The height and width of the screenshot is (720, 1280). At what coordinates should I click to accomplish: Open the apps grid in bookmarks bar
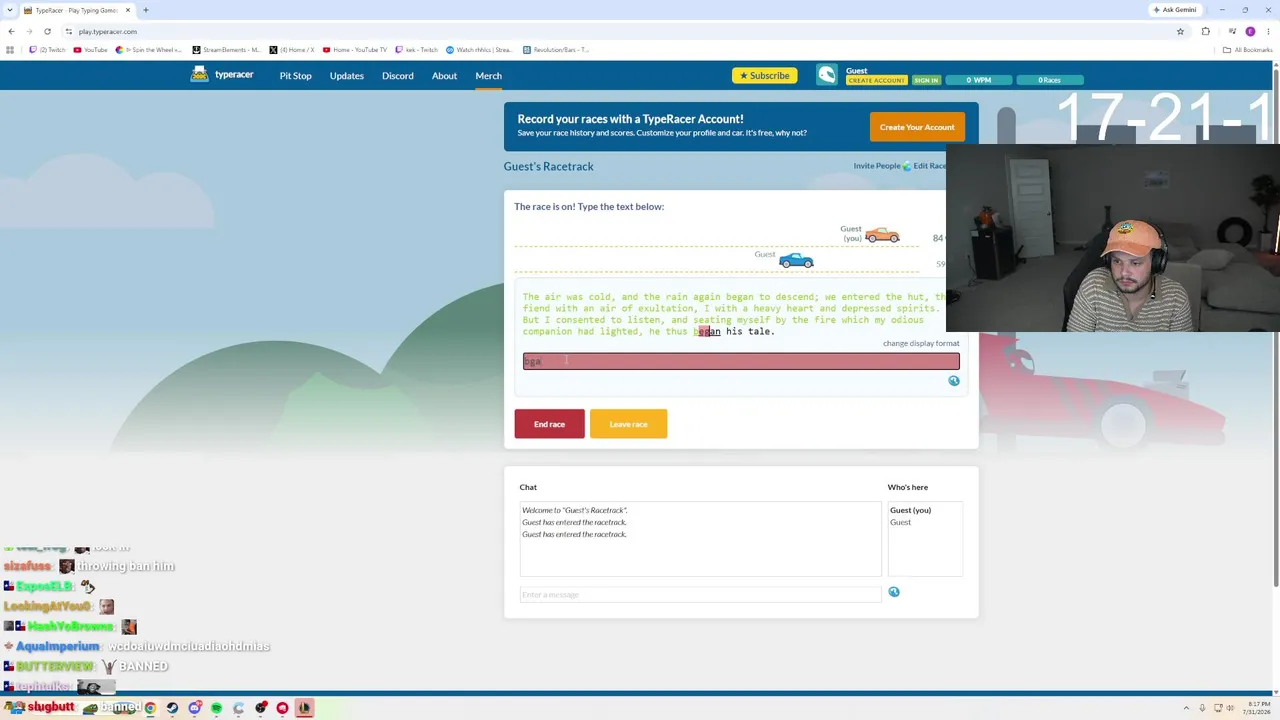11,50
